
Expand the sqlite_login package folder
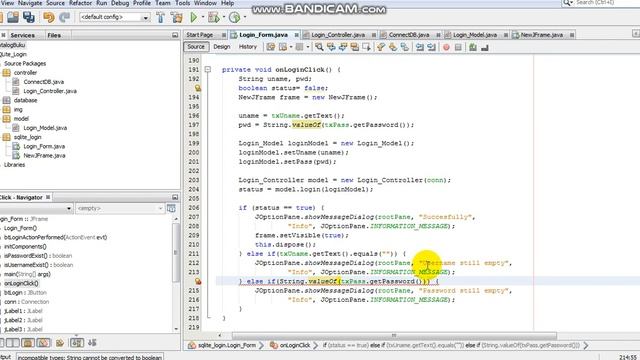[7, 137]
